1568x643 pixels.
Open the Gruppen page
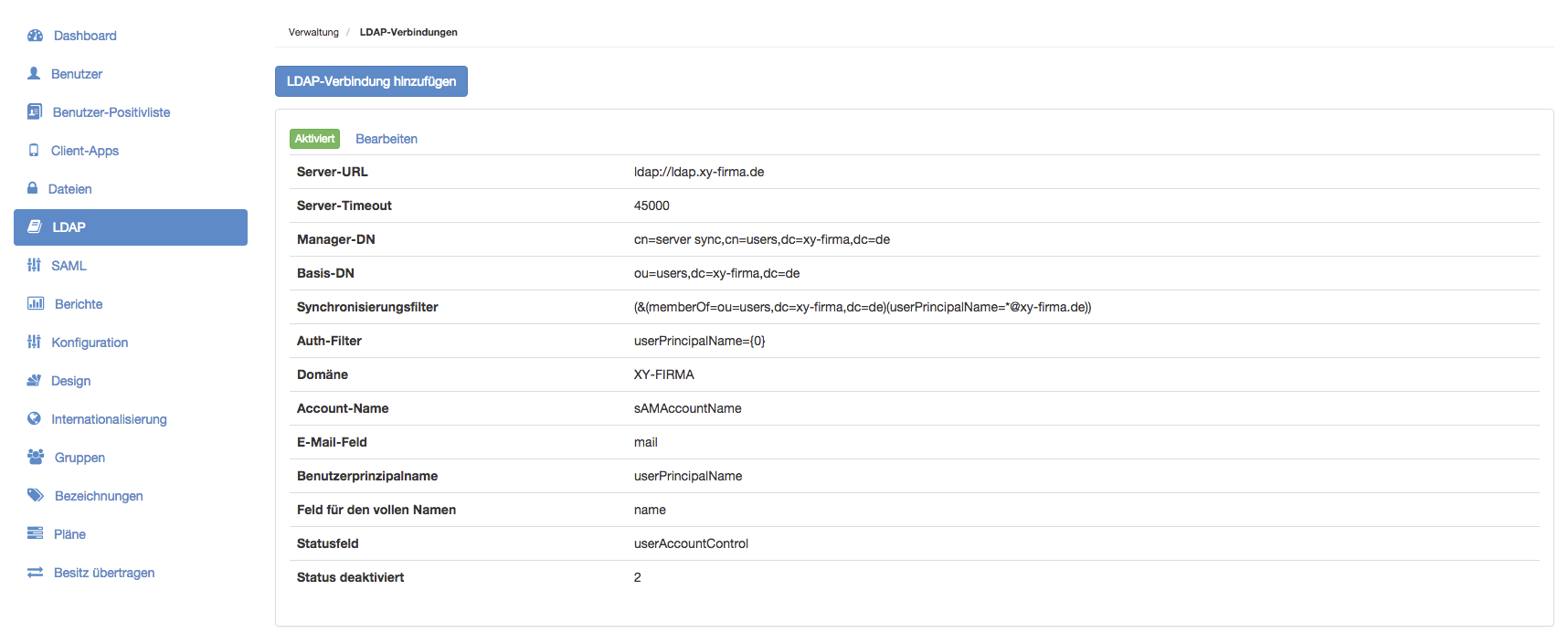pos(79,458)
